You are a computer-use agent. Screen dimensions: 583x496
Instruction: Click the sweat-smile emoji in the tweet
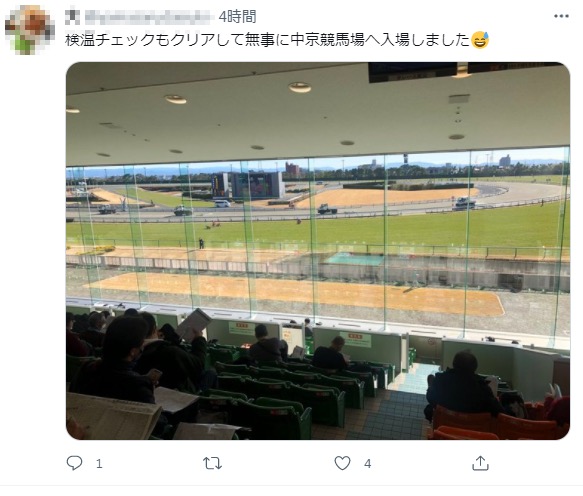click(480, 40)
